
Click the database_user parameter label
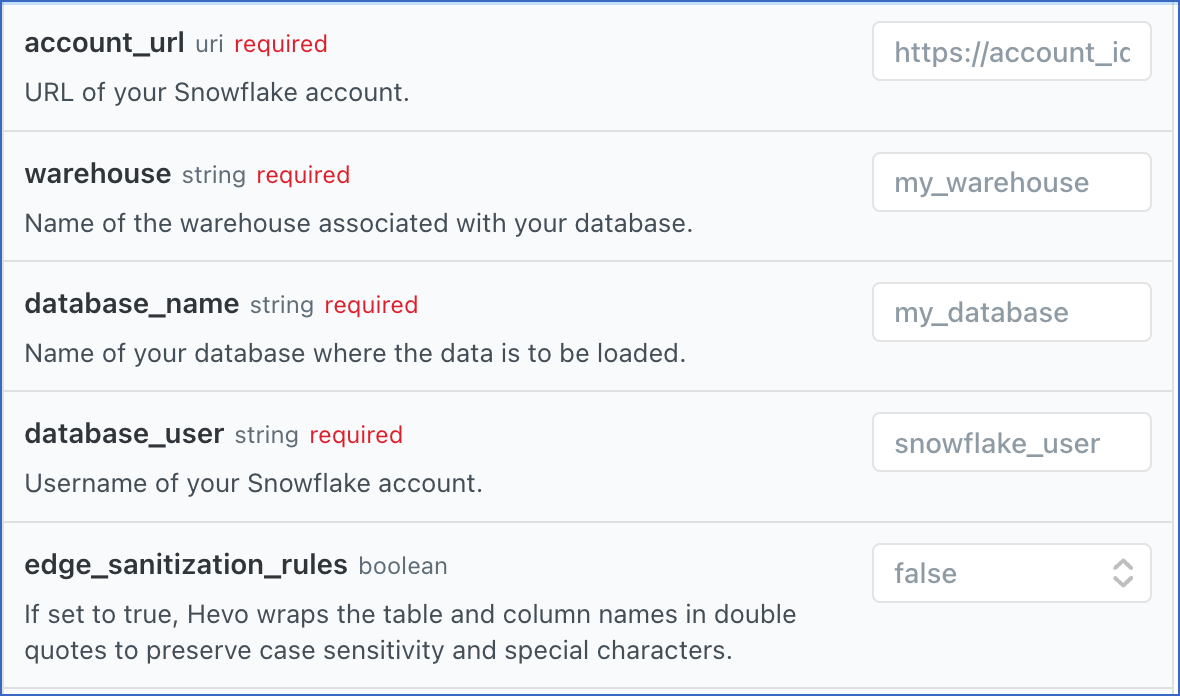[x=124, y=434]
